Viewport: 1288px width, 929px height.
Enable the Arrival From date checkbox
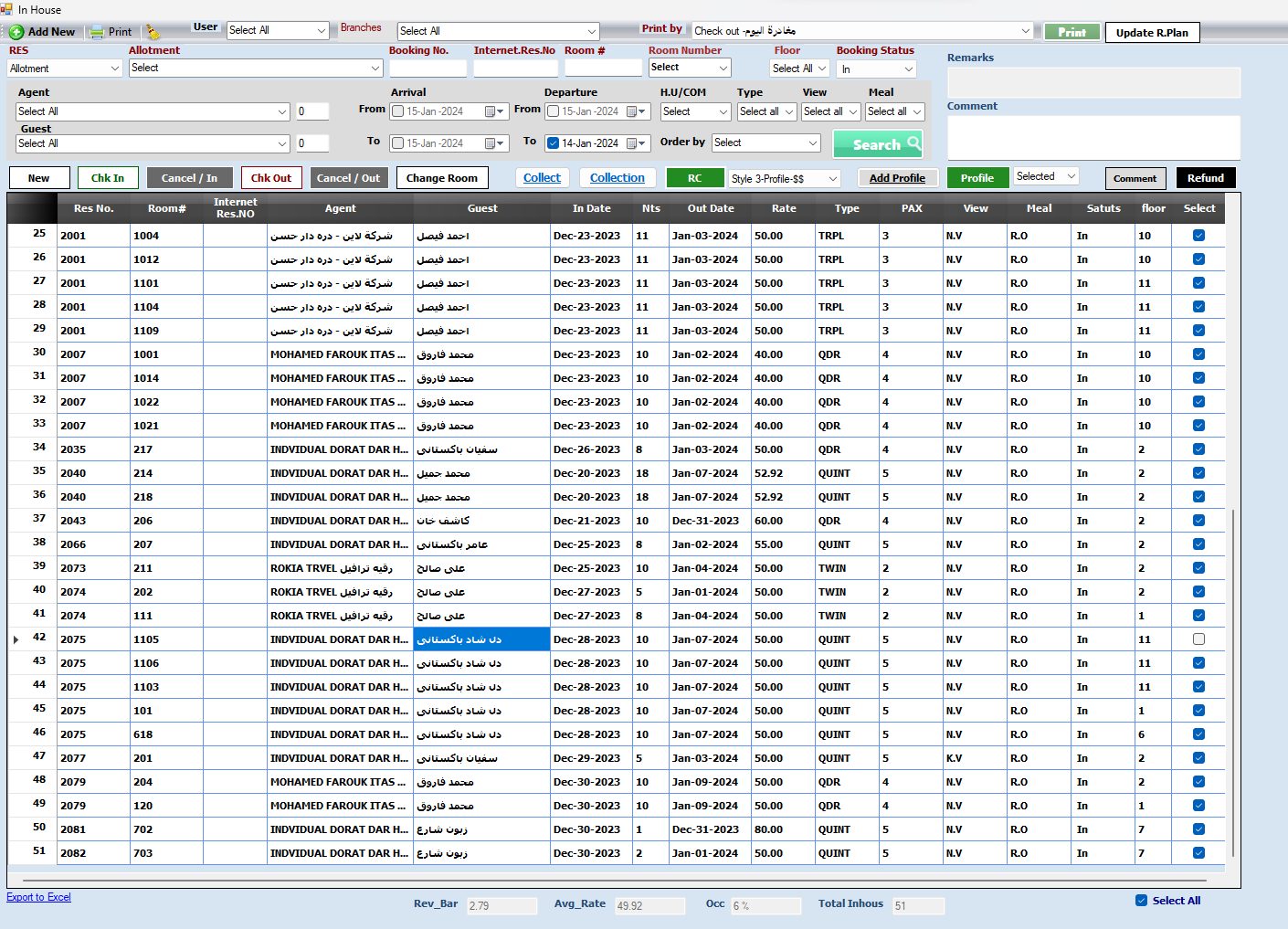coord(397,111)
